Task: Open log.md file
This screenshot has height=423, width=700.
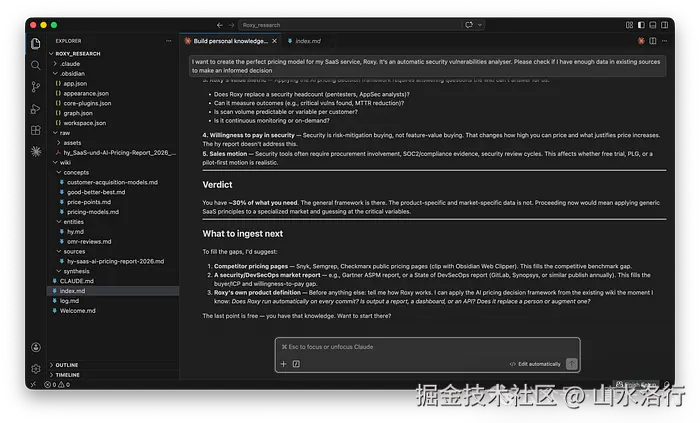Action: [113, 300]
